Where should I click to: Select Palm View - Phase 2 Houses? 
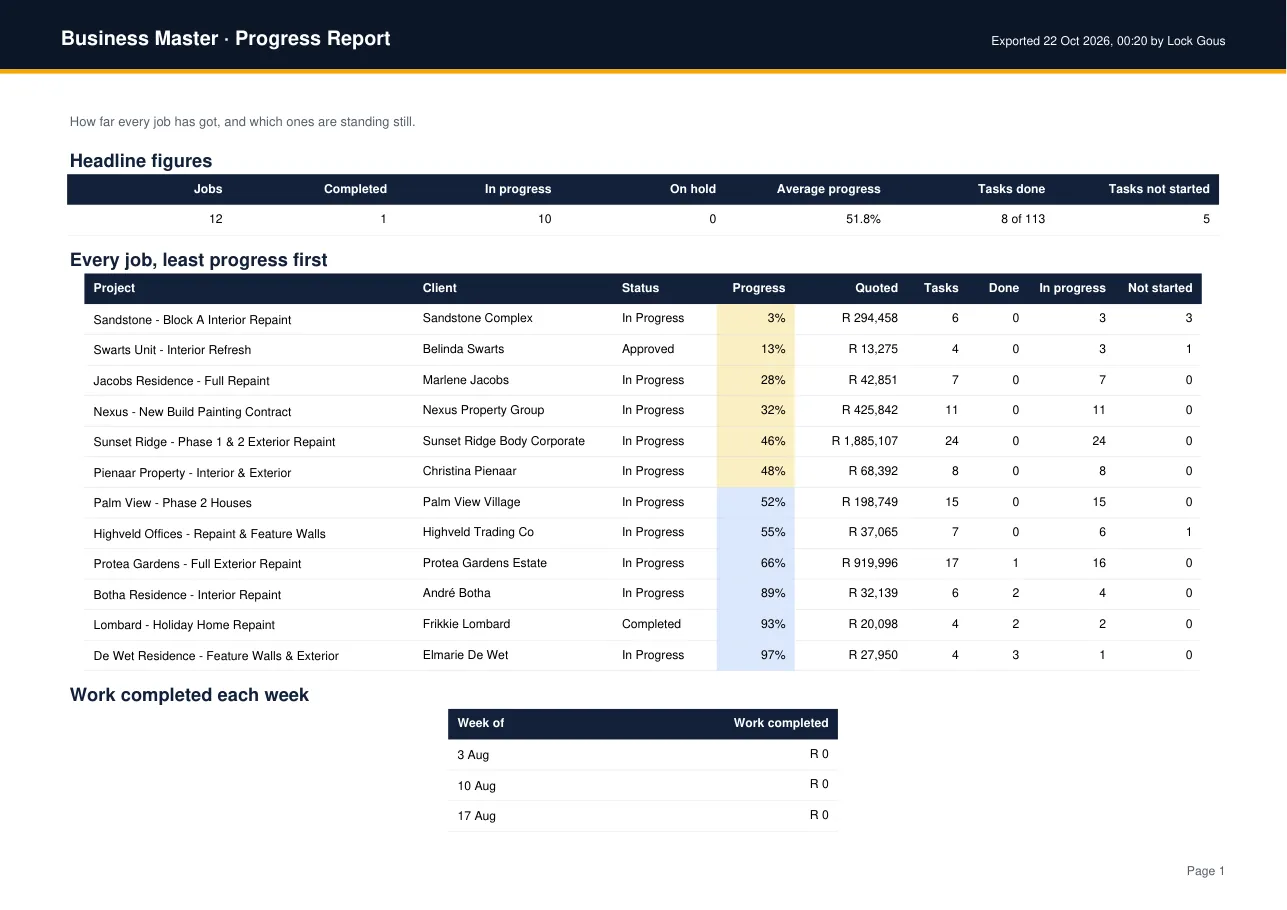pos(172,503)
